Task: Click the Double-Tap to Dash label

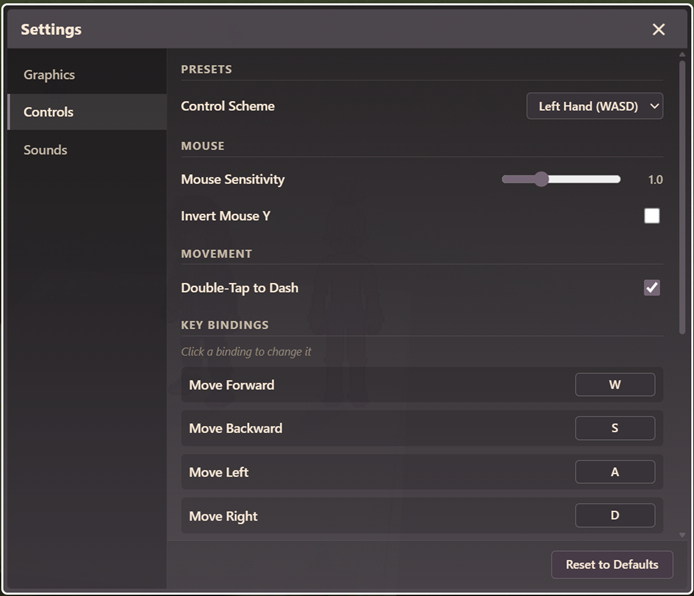Action: click(239, 288)
